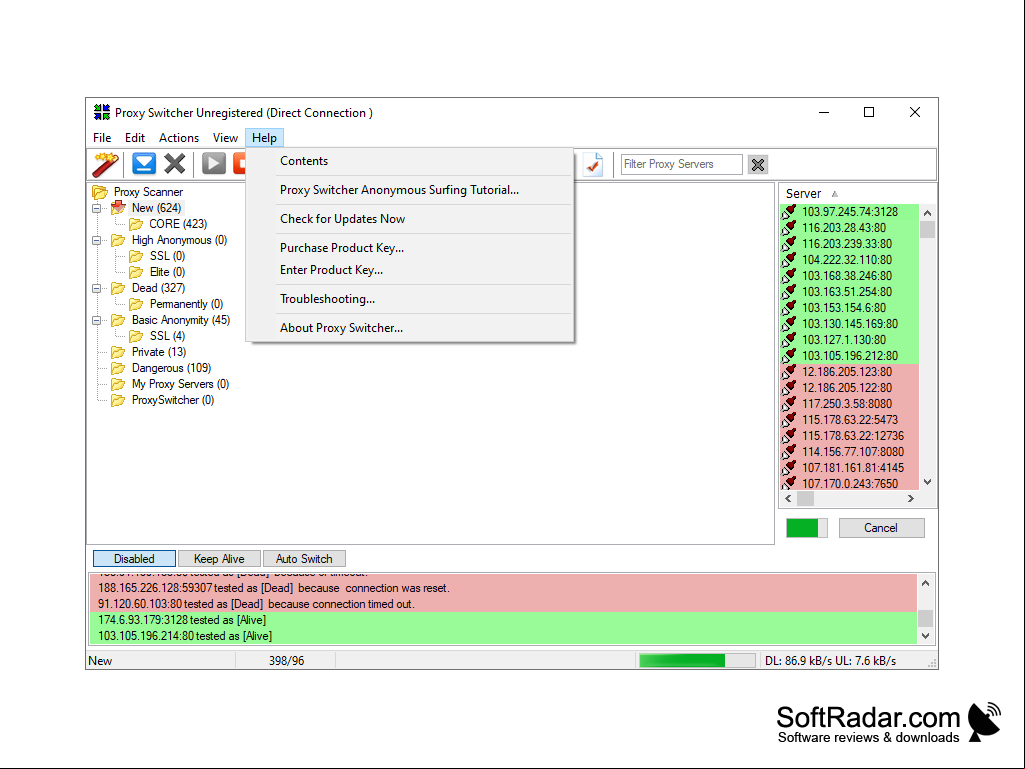Focus the Filter Proxy Servers input field
Image resolution: width=1025 pixels, height=769 pixels.
pyautogui.click(x=682, y=164)
